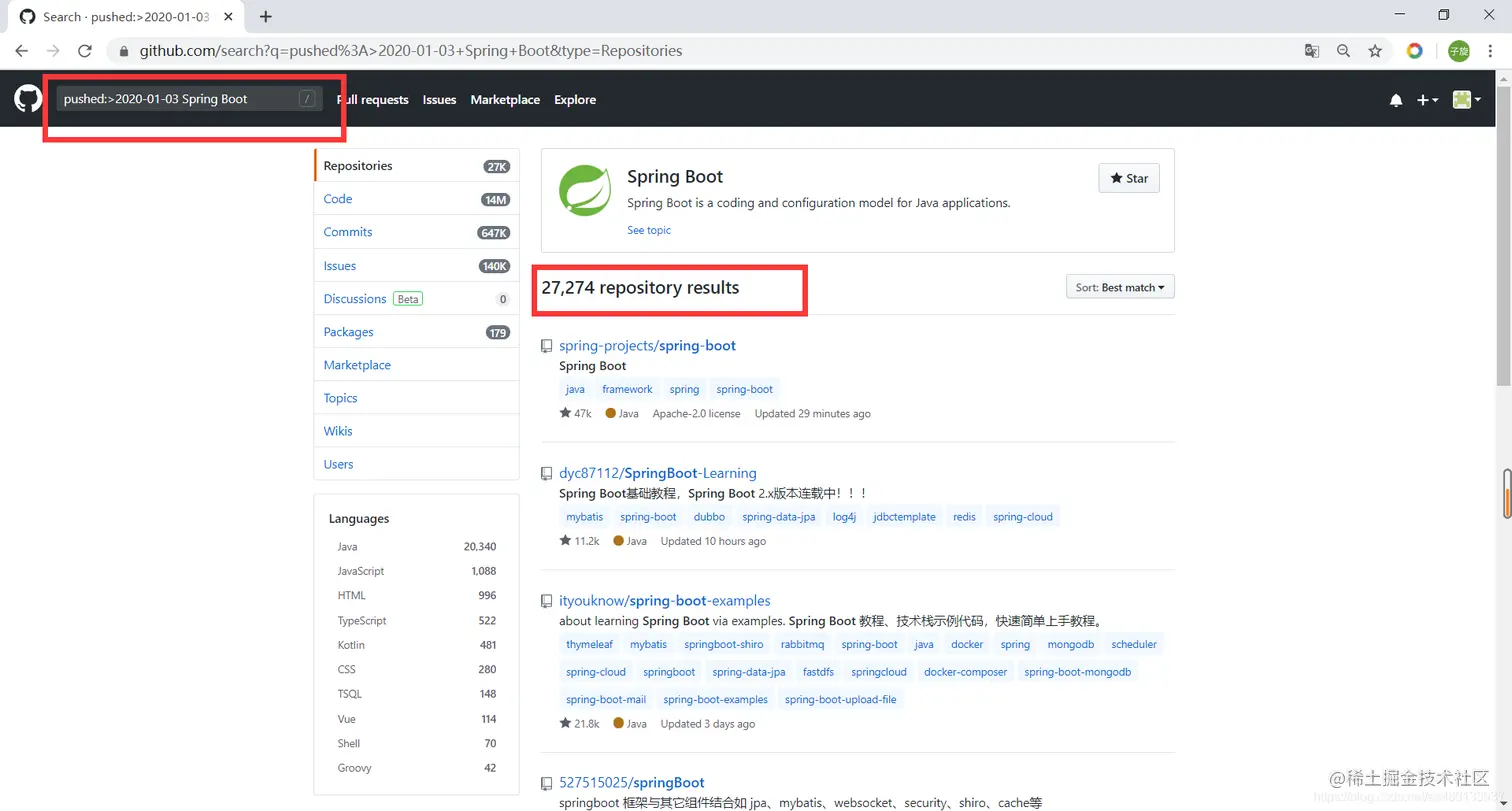Open the notifications bell
This screenshot has height=811, width=1512.
(1396, 100)
